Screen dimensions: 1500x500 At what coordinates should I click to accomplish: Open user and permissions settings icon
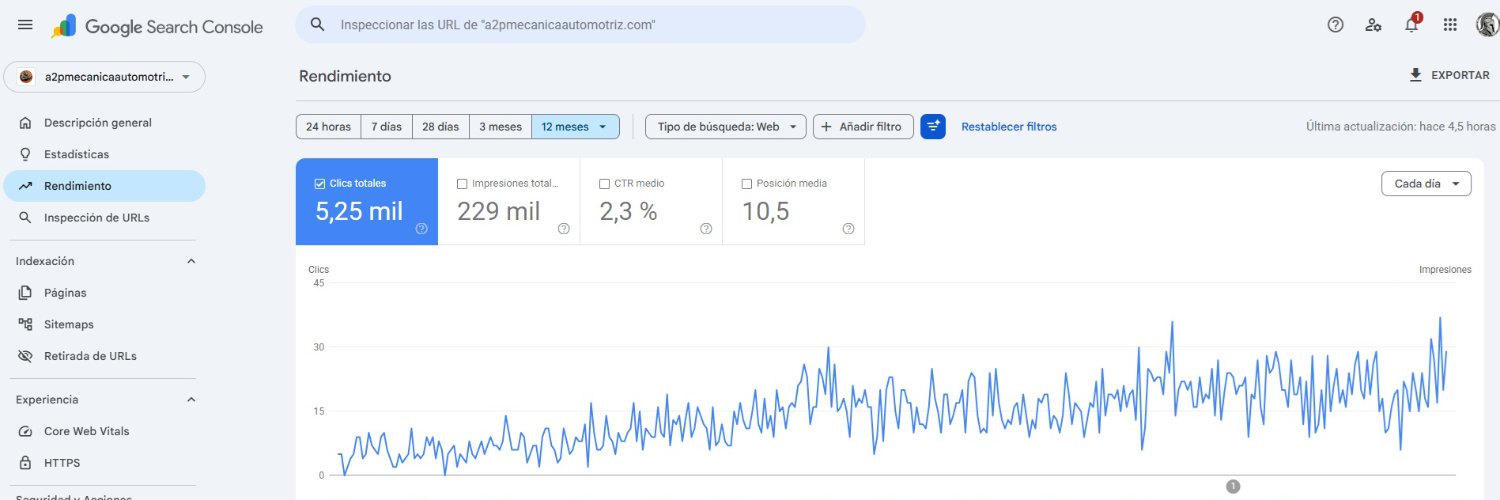pyautogui.click(x=1373, y=25)
